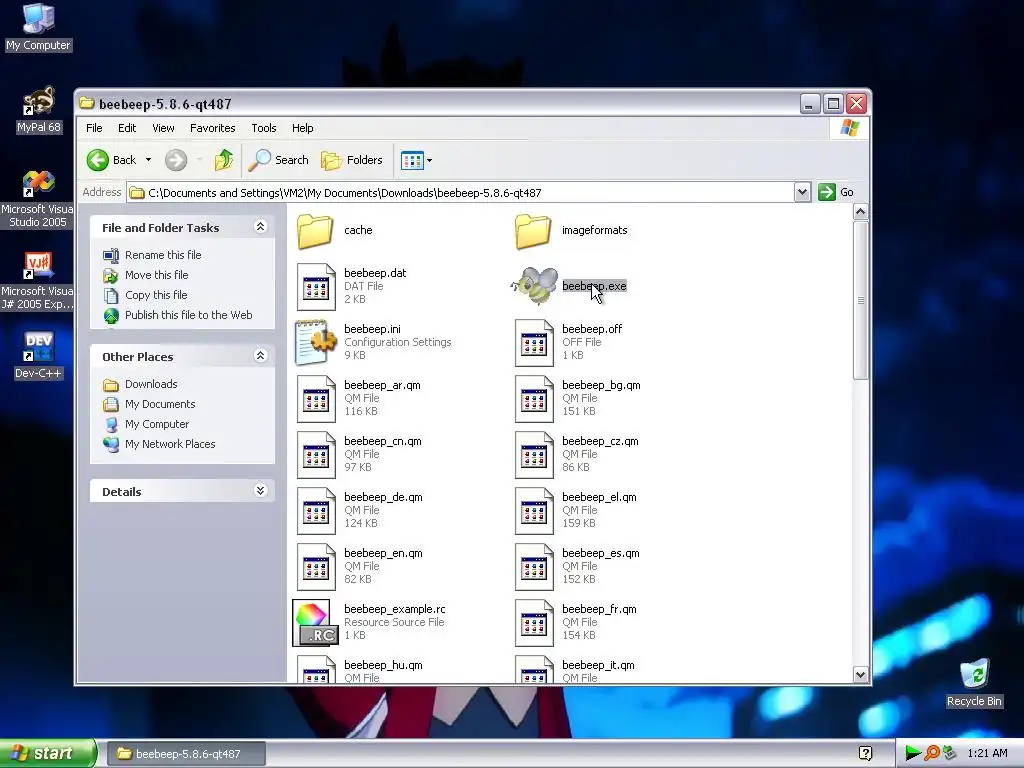Viewport: 1024px width, 768px height.
Task: Open the Tools menu
Action: coord(264,128)
